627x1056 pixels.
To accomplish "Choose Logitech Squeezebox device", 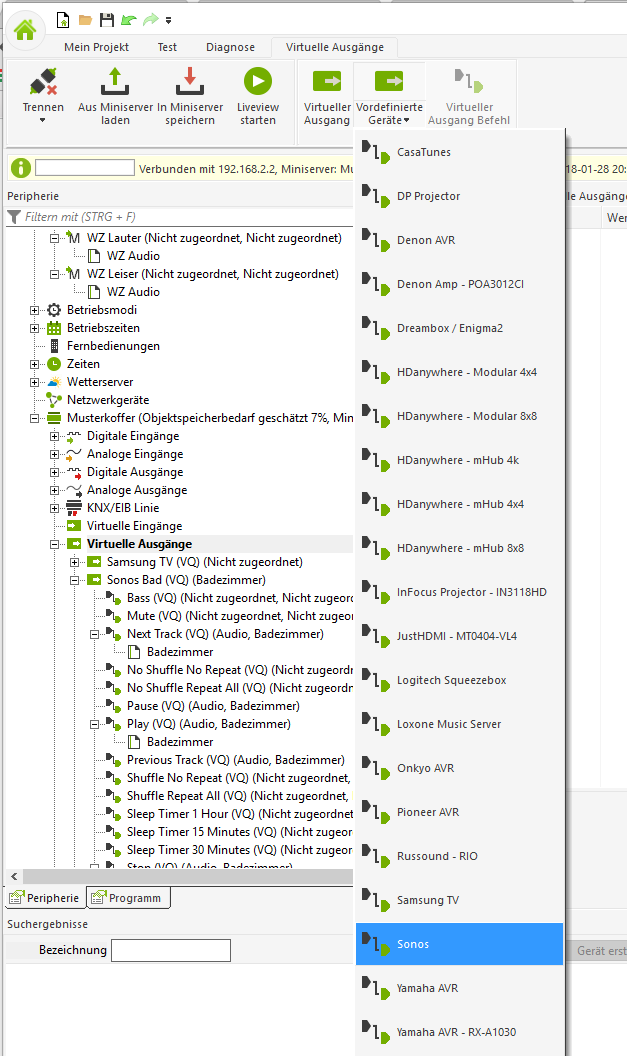I will click(x=459, y=680).
